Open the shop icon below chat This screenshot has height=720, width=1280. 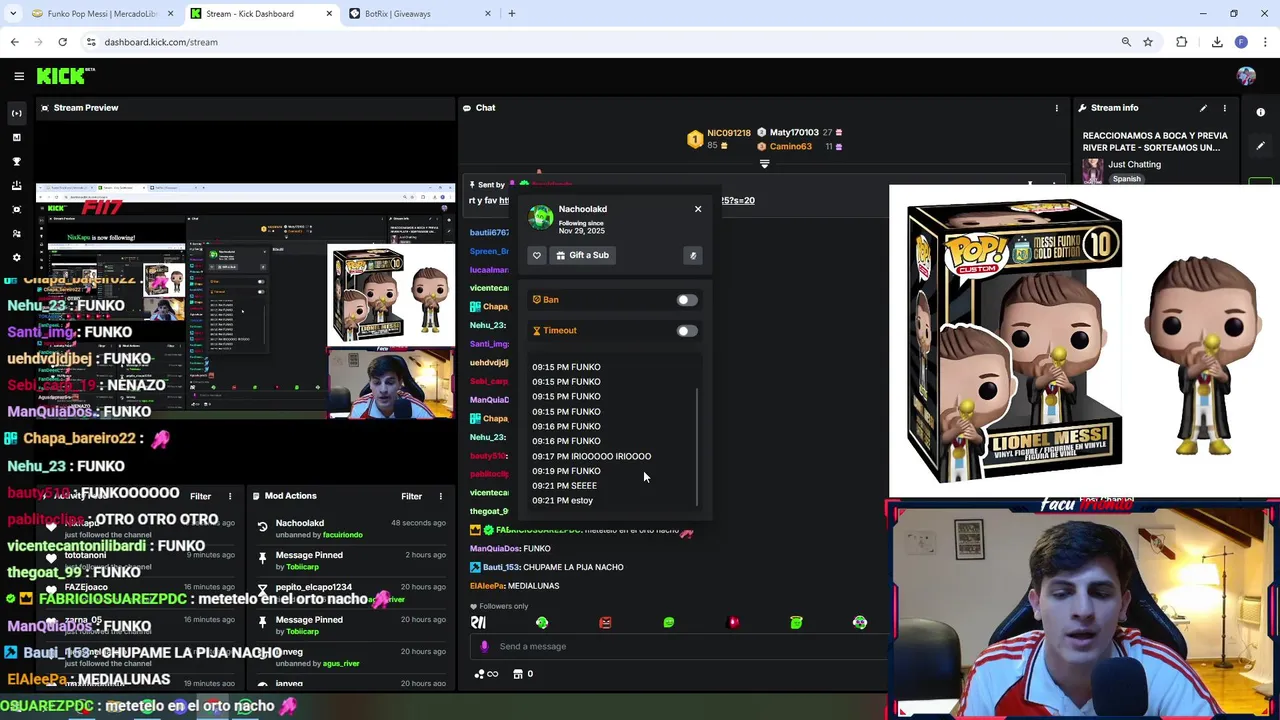click(518, 674)
